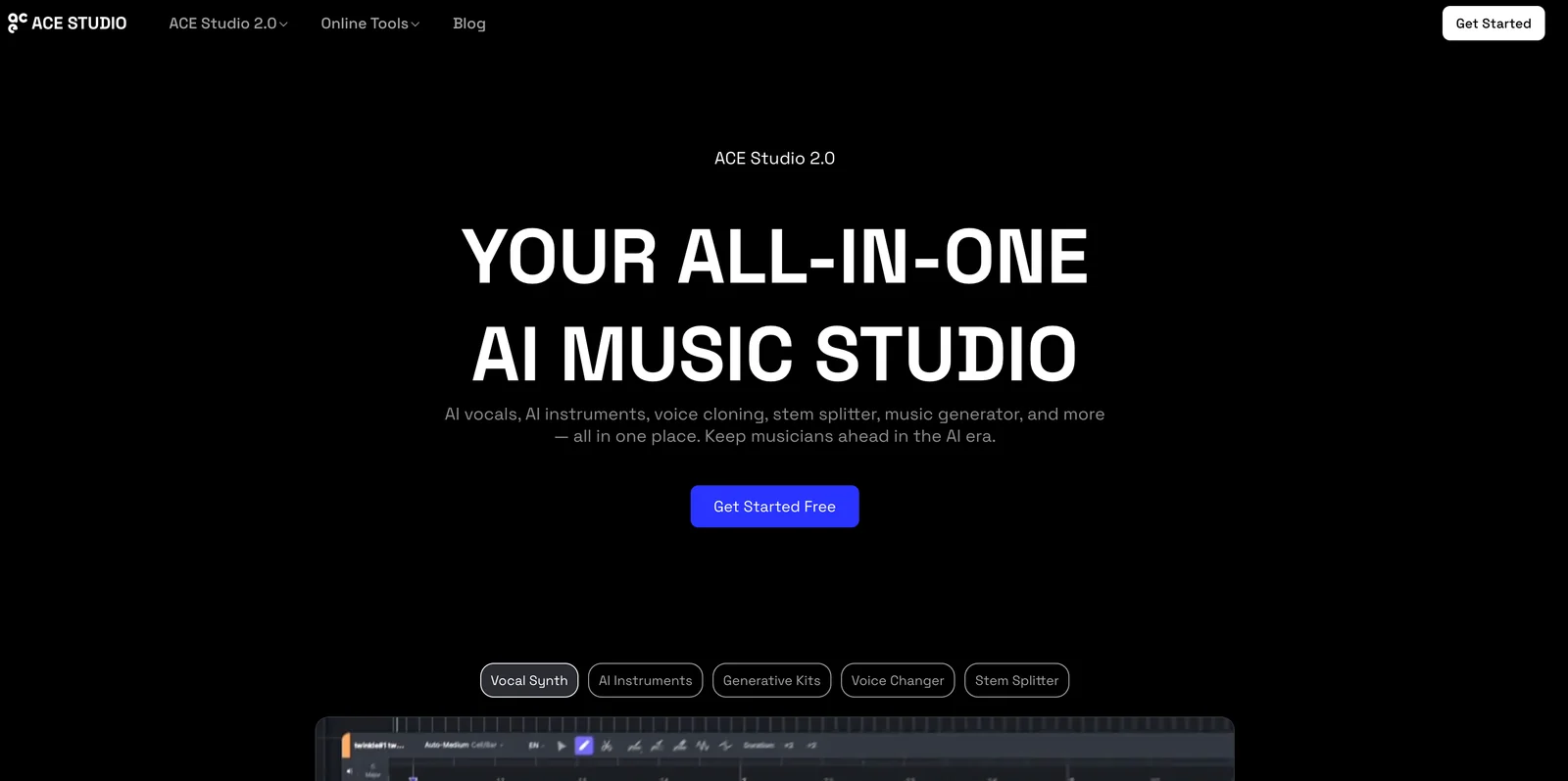1568x781 pixels.
Task: Click the paragraph starting 'AI vocals, AI instruments'
Action: [774, 425]
